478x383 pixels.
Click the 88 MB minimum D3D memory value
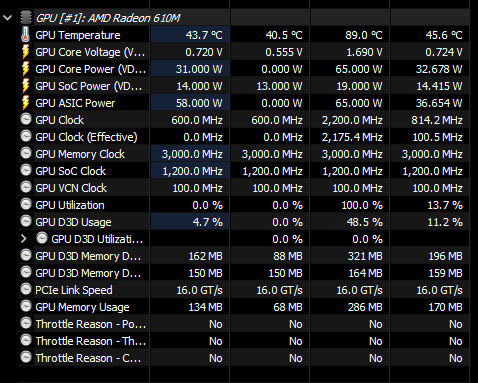[288, 256]
